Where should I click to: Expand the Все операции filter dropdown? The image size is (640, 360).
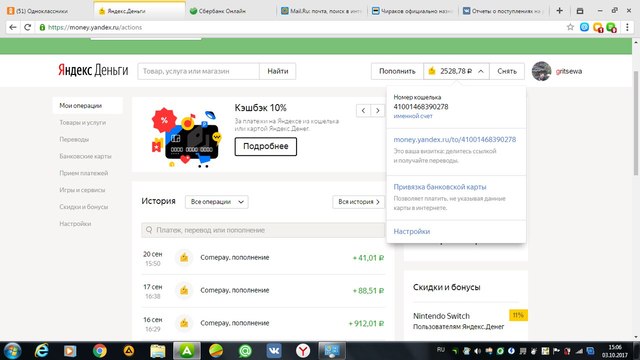217,202
